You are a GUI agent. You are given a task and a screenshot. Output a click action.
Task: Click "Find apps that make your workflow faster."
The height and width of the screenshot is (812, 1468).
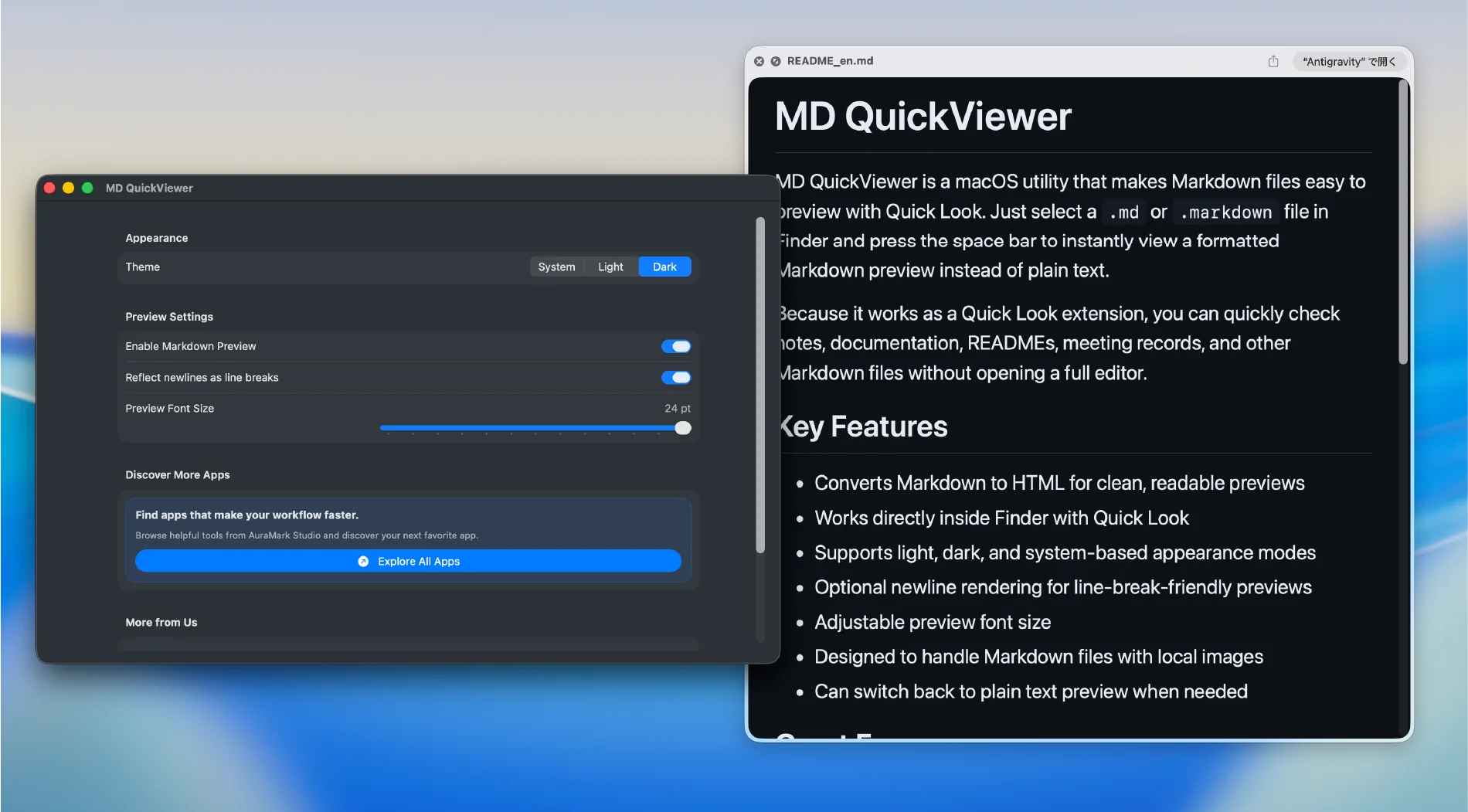coord(247,515)
